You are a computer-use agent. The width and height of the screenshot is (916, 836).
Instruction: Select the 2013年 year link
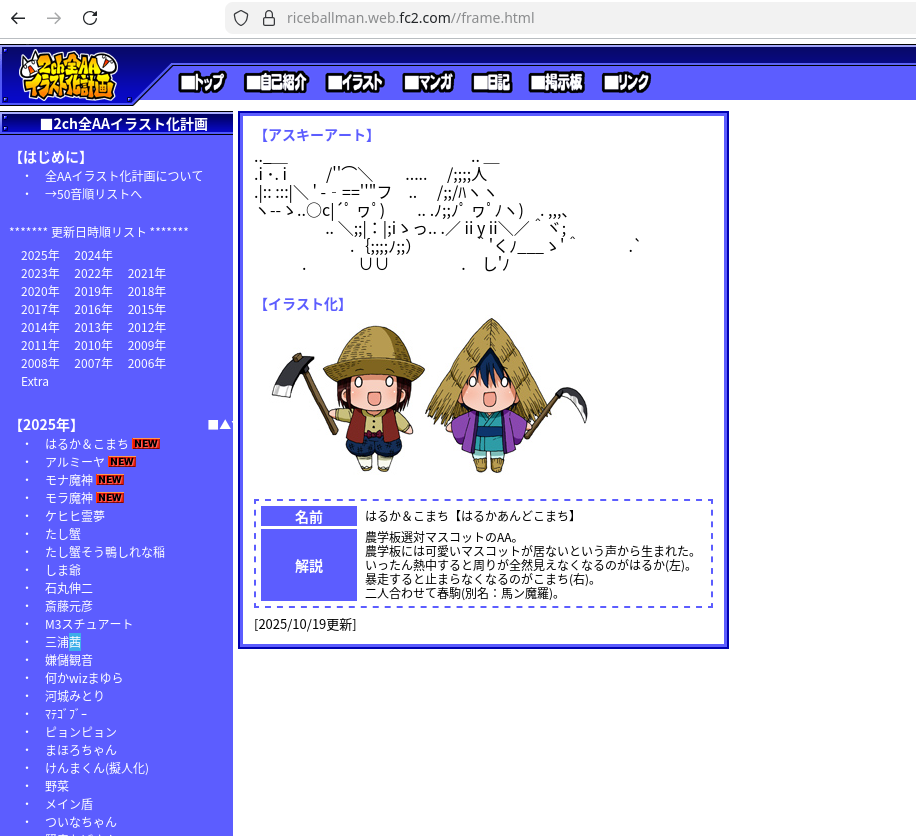point(93,328)
